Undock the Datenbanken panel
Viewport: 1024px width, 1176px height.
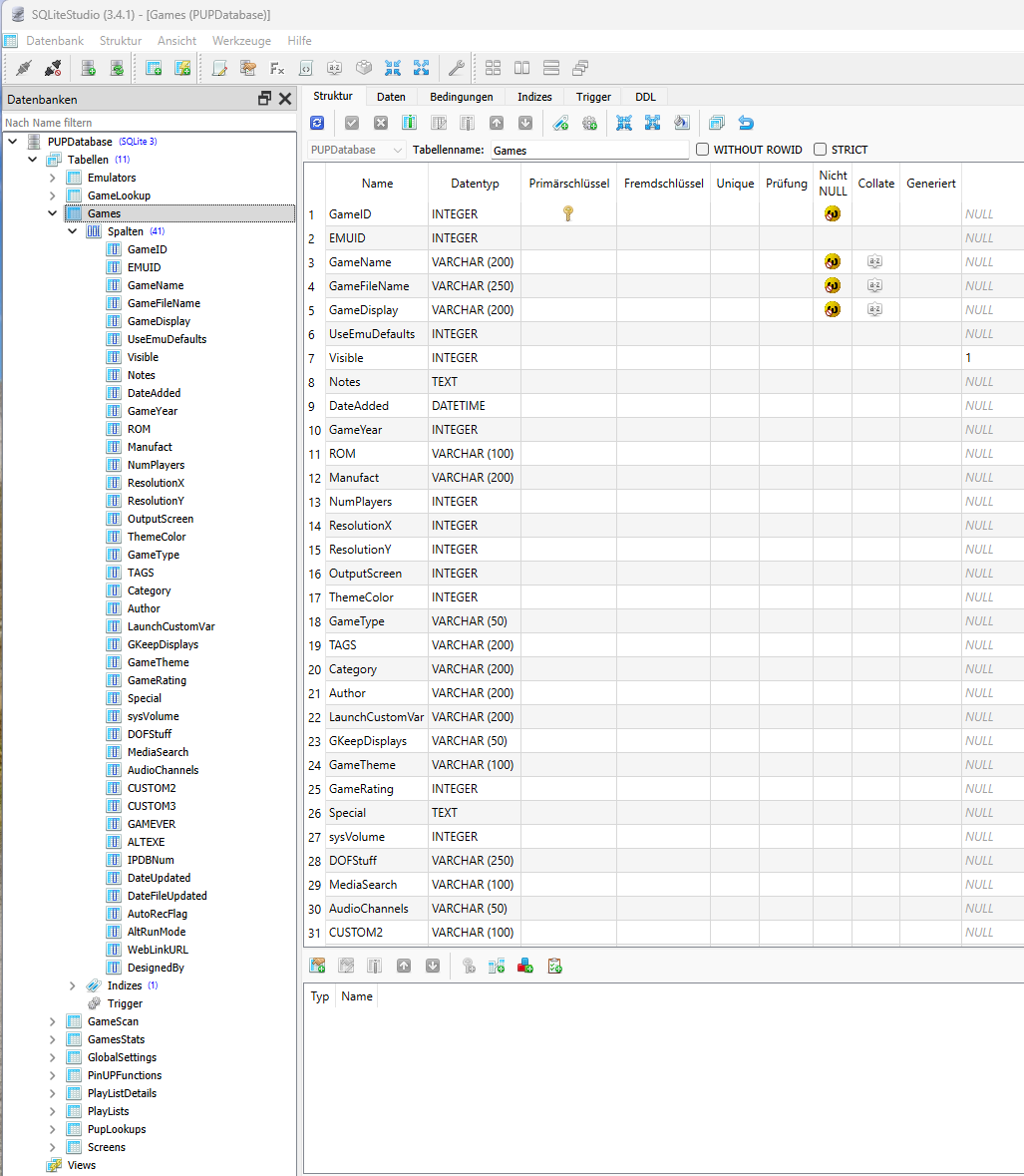pyautogui.click(x=264, y=99)
